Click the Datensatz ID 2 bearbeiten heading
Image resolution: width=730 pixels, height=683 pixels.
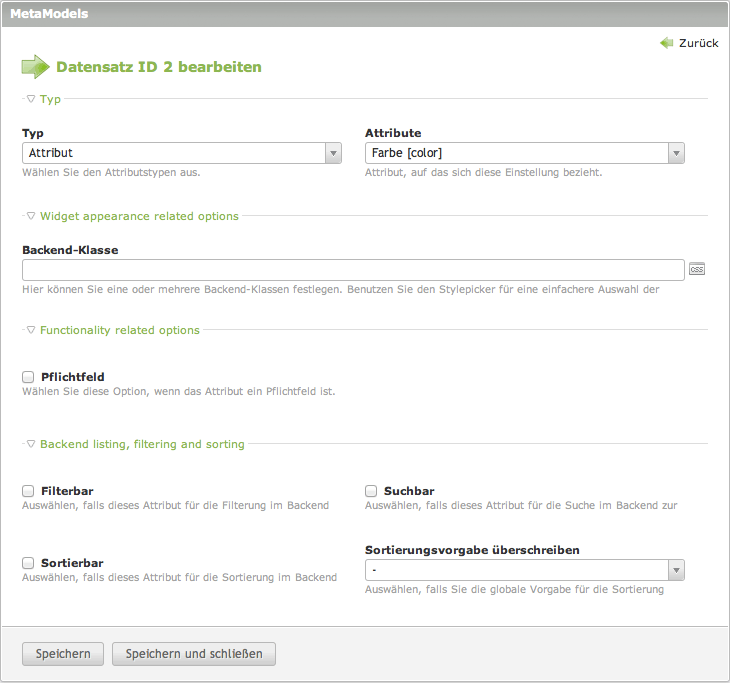(159, 67)
